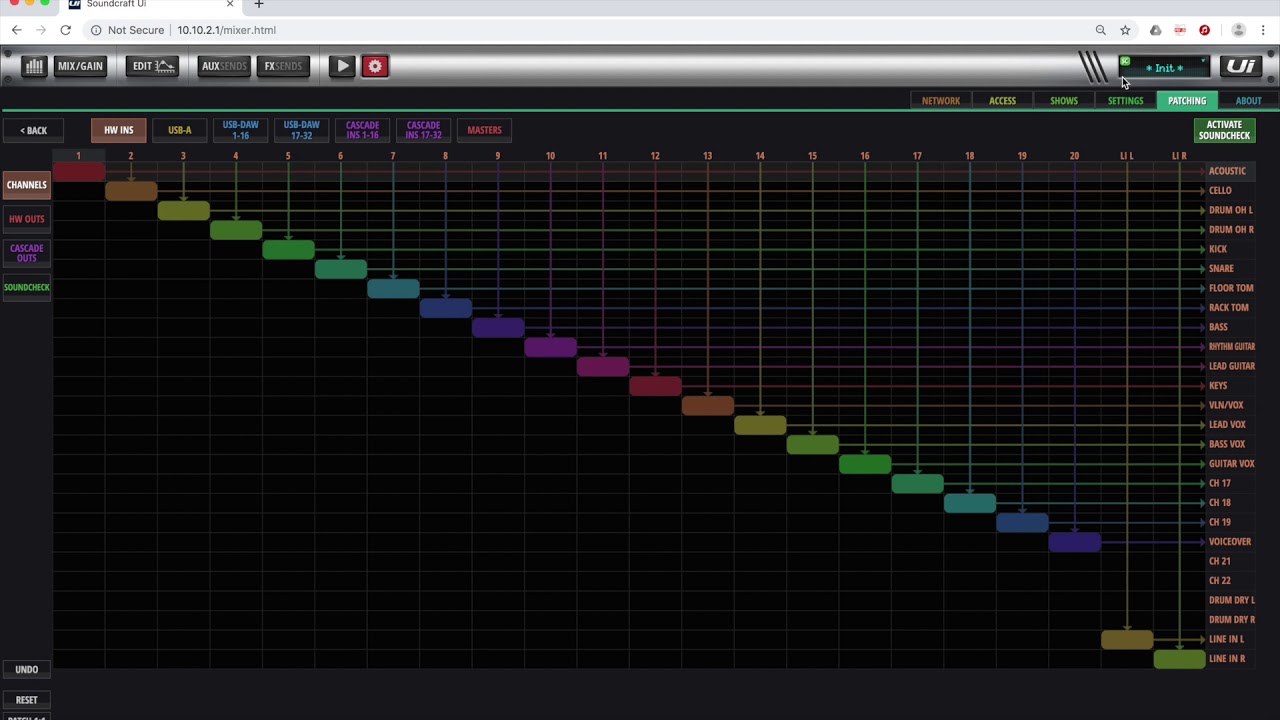
Task: Open the Init show/snapshot dropdown
Action: coord(1164,68)
